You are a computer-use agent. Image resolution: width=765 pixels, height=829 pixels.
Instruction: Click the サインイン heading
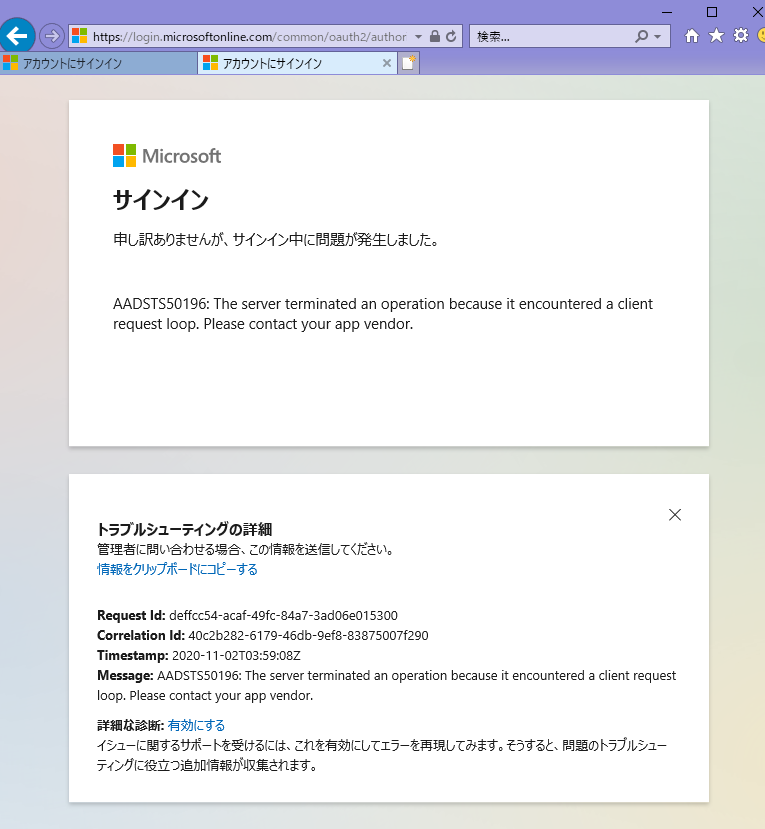161,200
